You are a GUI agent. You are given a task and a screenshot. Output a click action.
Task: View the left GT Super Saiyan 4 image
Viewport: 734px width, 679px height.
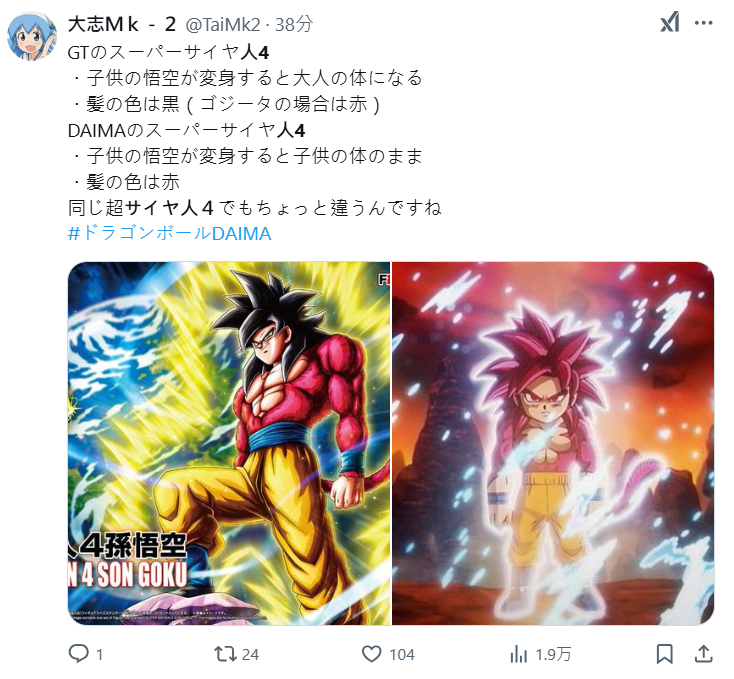(x=229, y=443)
